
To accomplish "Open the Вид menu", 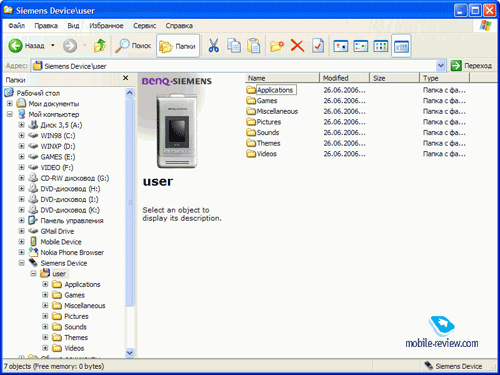I will click(x=73, y=26).
